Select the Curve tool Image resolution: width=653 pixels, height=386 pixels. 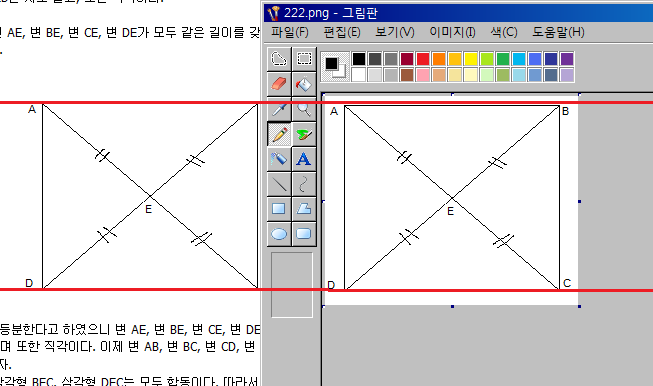pyautogui.click(x=304, y=184)
